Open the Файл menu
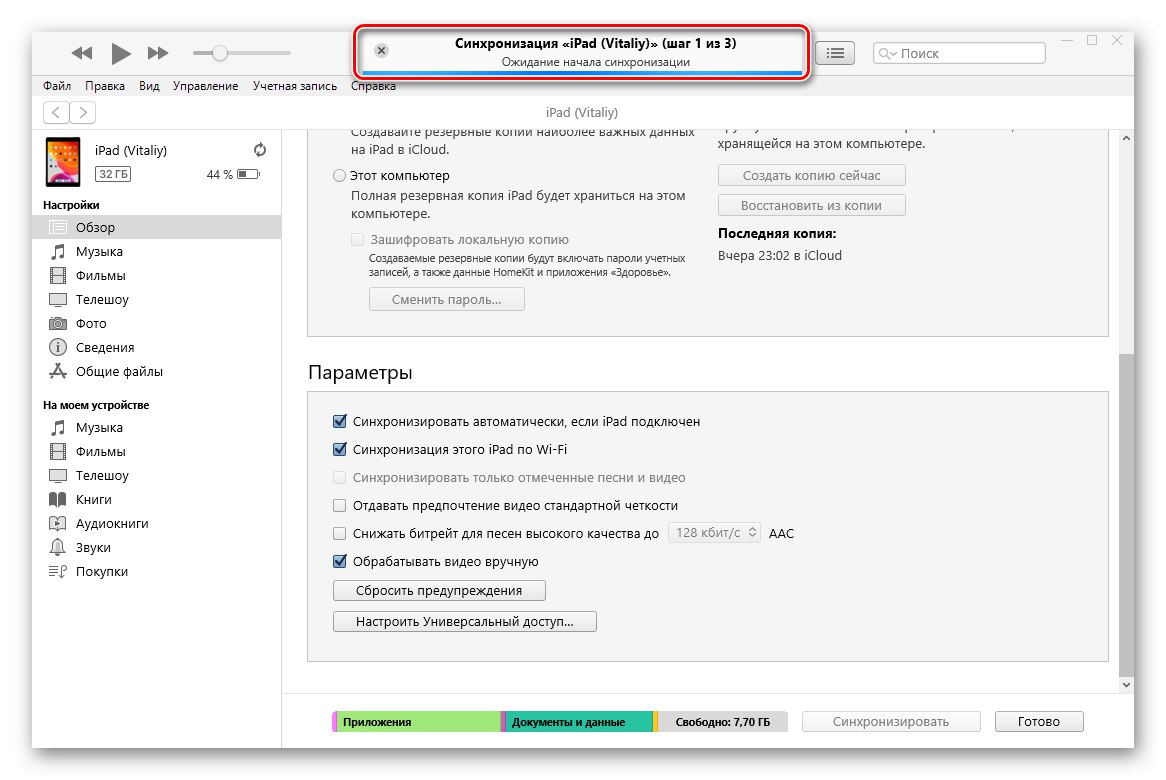This screenshot has width=1166, height=780. click(57, 86)
